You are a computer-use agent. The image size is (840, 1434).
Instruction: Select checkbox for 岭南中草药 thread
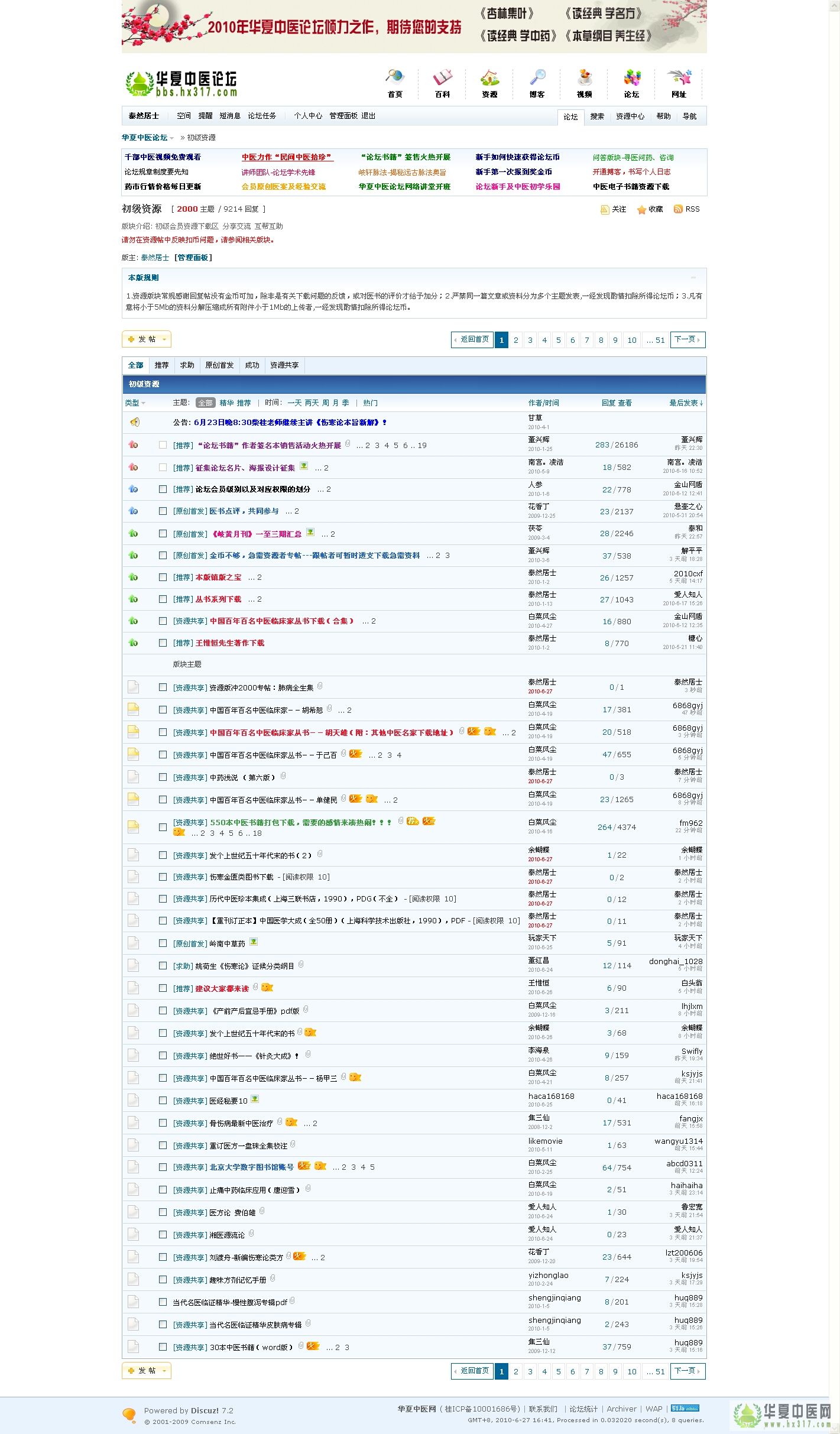point(163,943)
